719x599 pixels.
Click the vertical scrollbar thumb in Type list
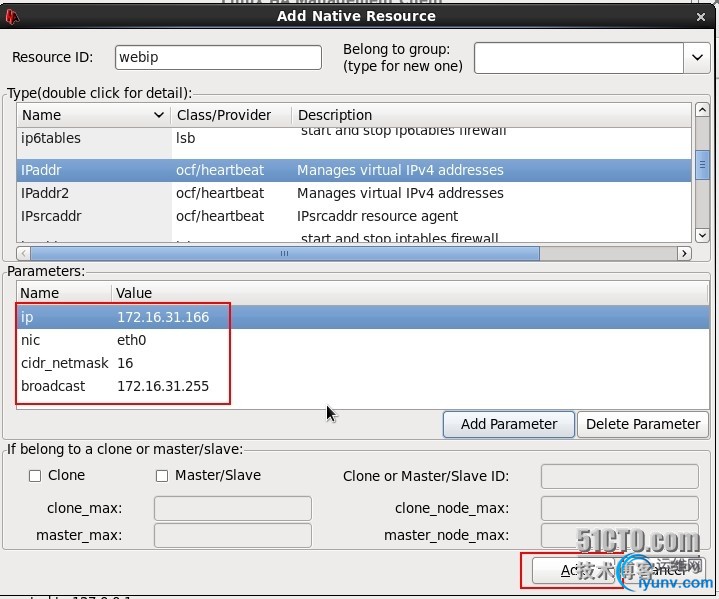coord(702,165)
